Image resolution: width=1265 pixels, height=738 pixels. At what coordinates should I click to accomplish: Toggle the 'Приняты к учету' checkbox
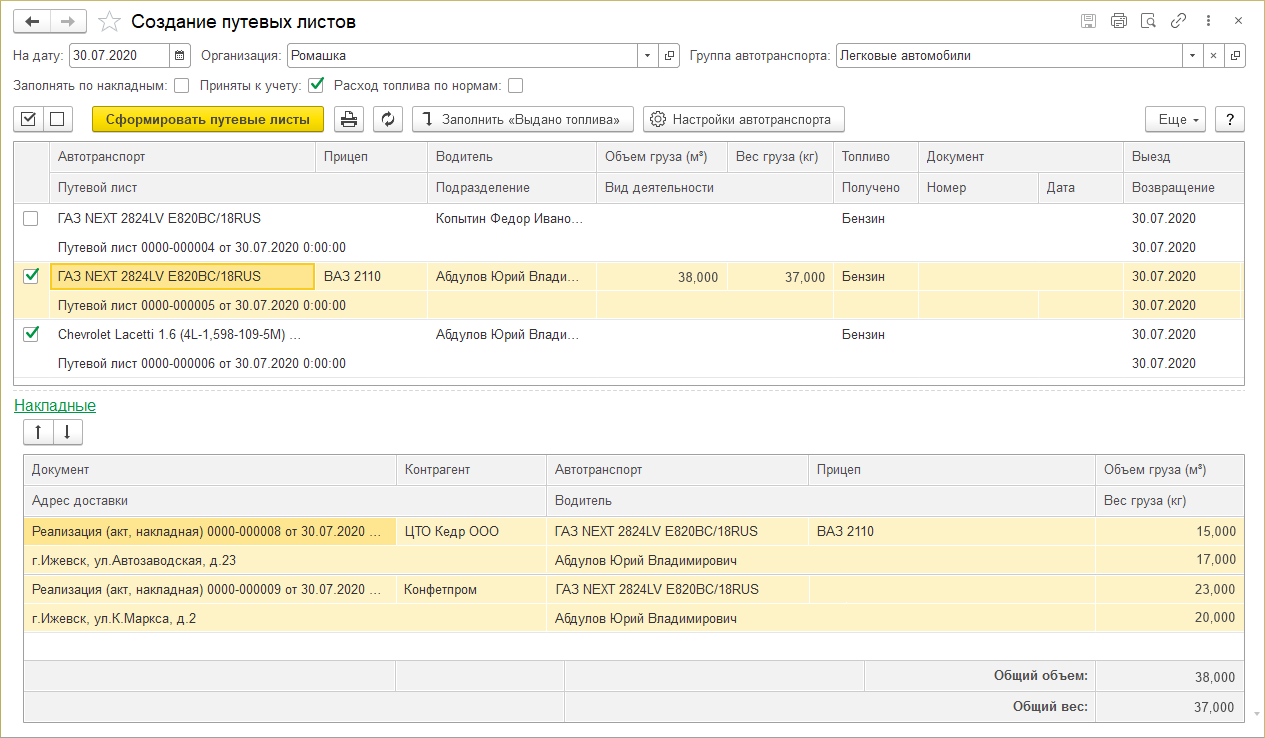click(316, 86)
